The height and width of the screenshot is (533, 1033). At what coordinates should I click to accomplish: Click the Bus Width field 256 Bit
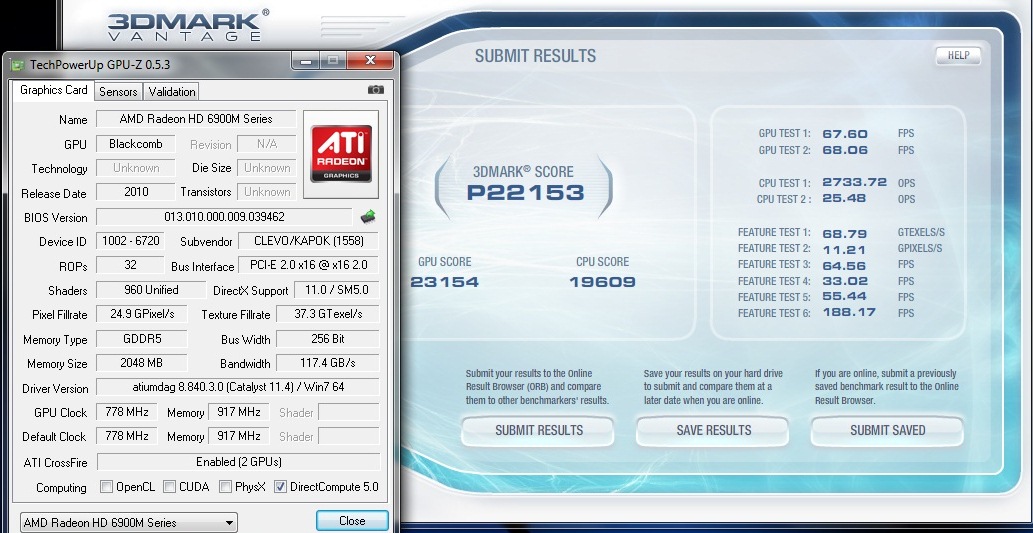(x=327, y=339)
